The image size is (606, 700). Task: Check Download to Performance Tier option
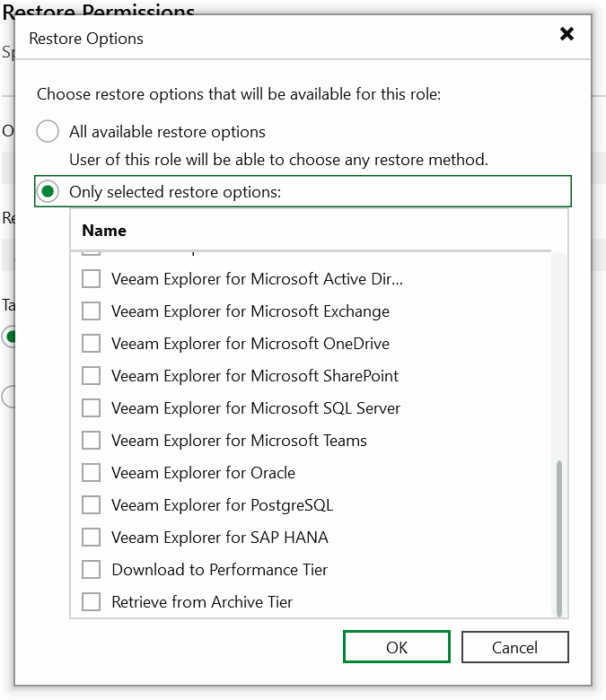pos(91,570)
